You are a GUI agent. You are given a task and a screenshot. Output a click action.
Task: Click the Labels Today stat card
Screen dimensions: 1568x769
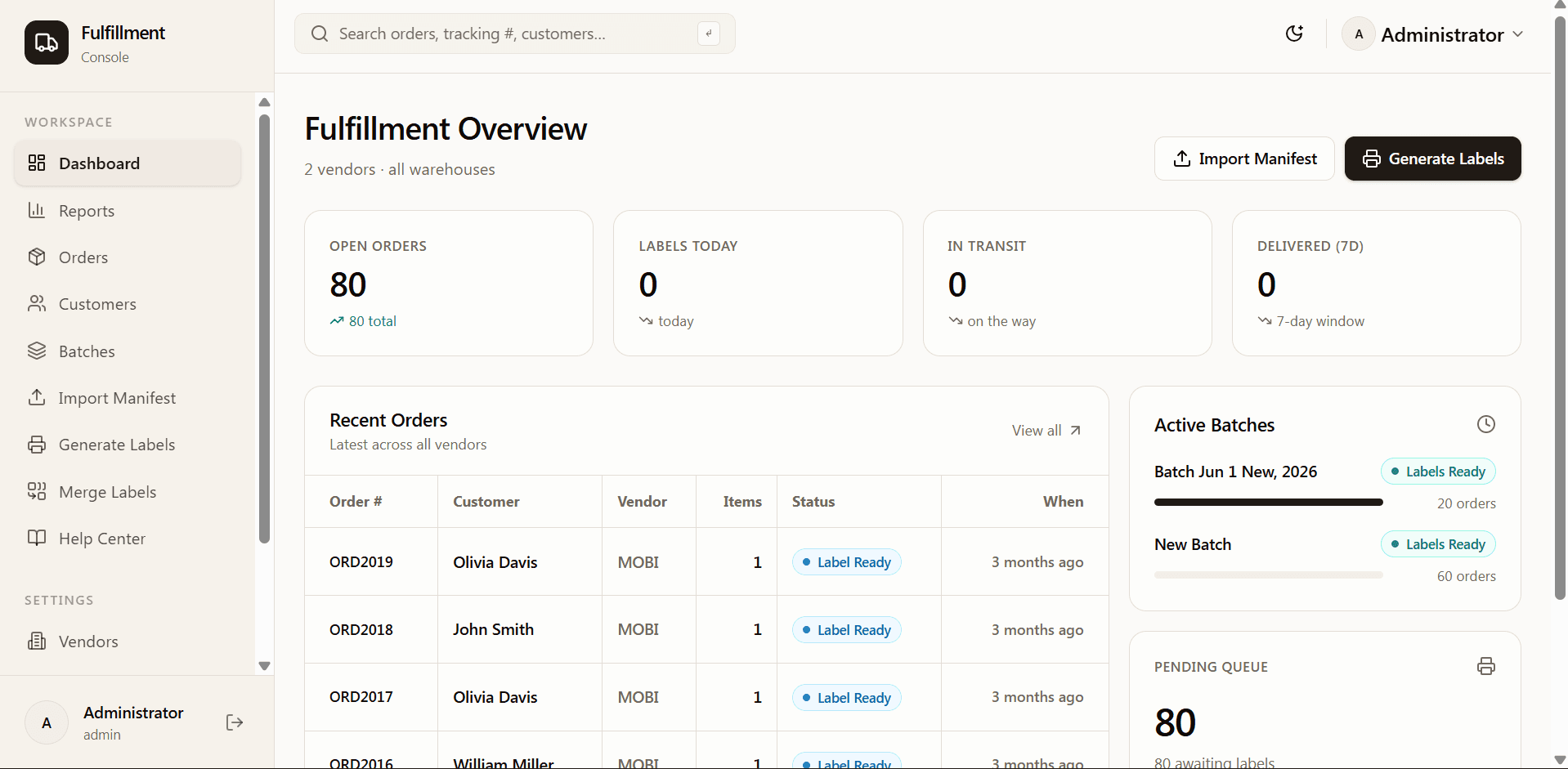[758, 284]
